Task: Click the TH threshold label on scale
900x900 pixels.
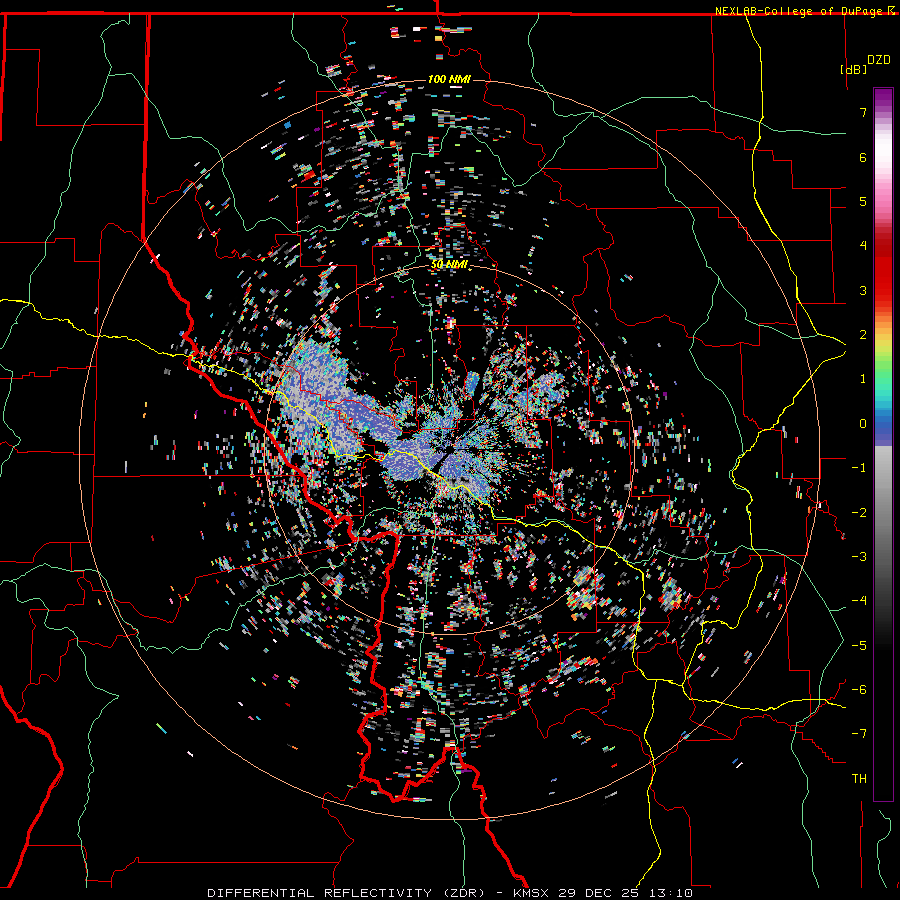Action: tap(859, 779)
